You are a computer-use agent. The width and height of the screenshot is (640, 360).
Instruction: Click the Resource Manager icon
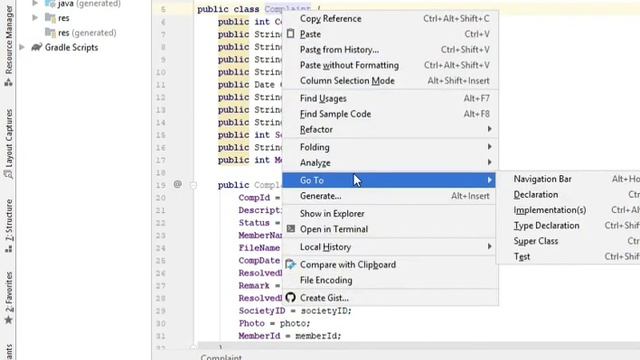tap(8, 82)
